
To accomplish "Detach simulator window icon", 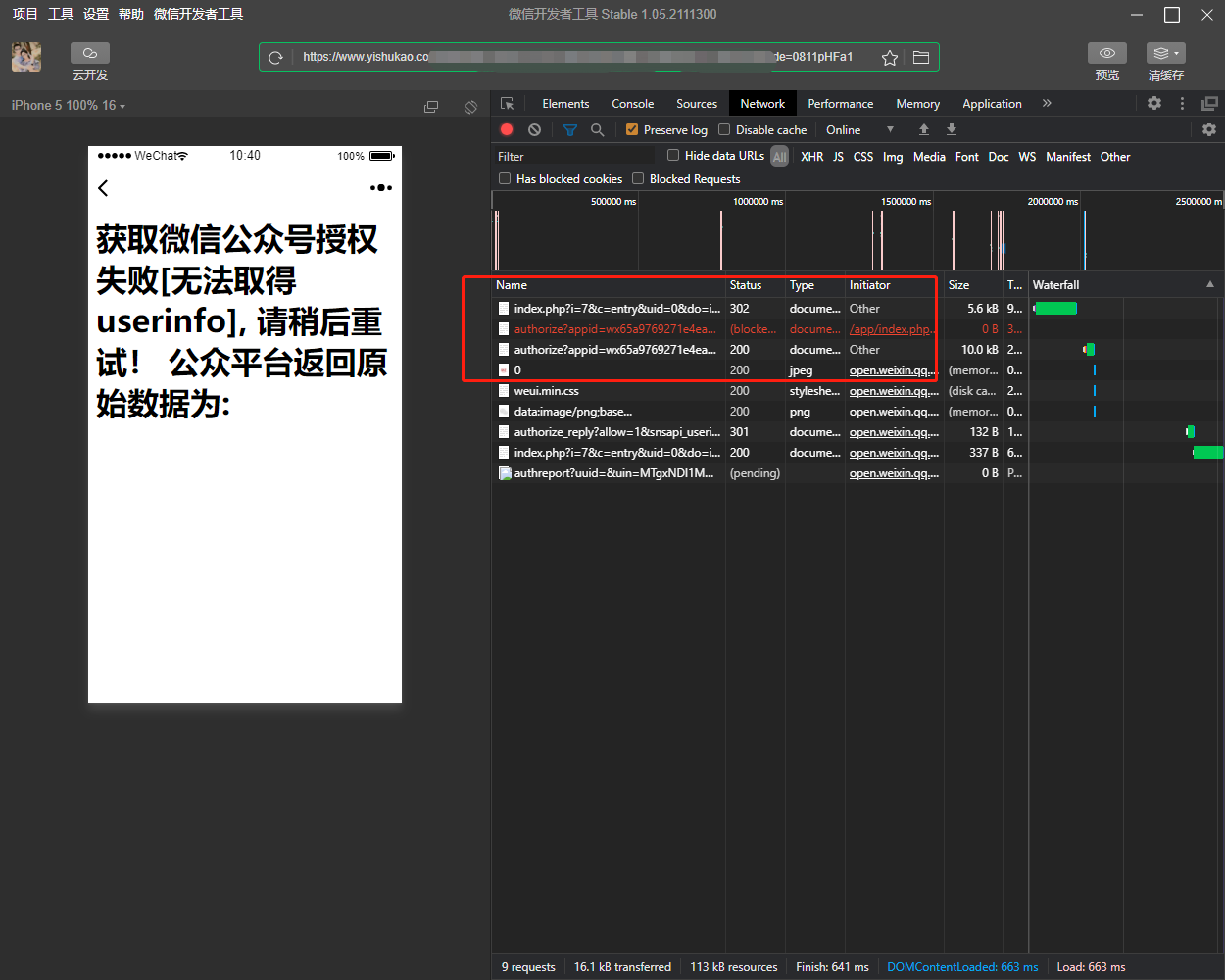I will point(431,106).
